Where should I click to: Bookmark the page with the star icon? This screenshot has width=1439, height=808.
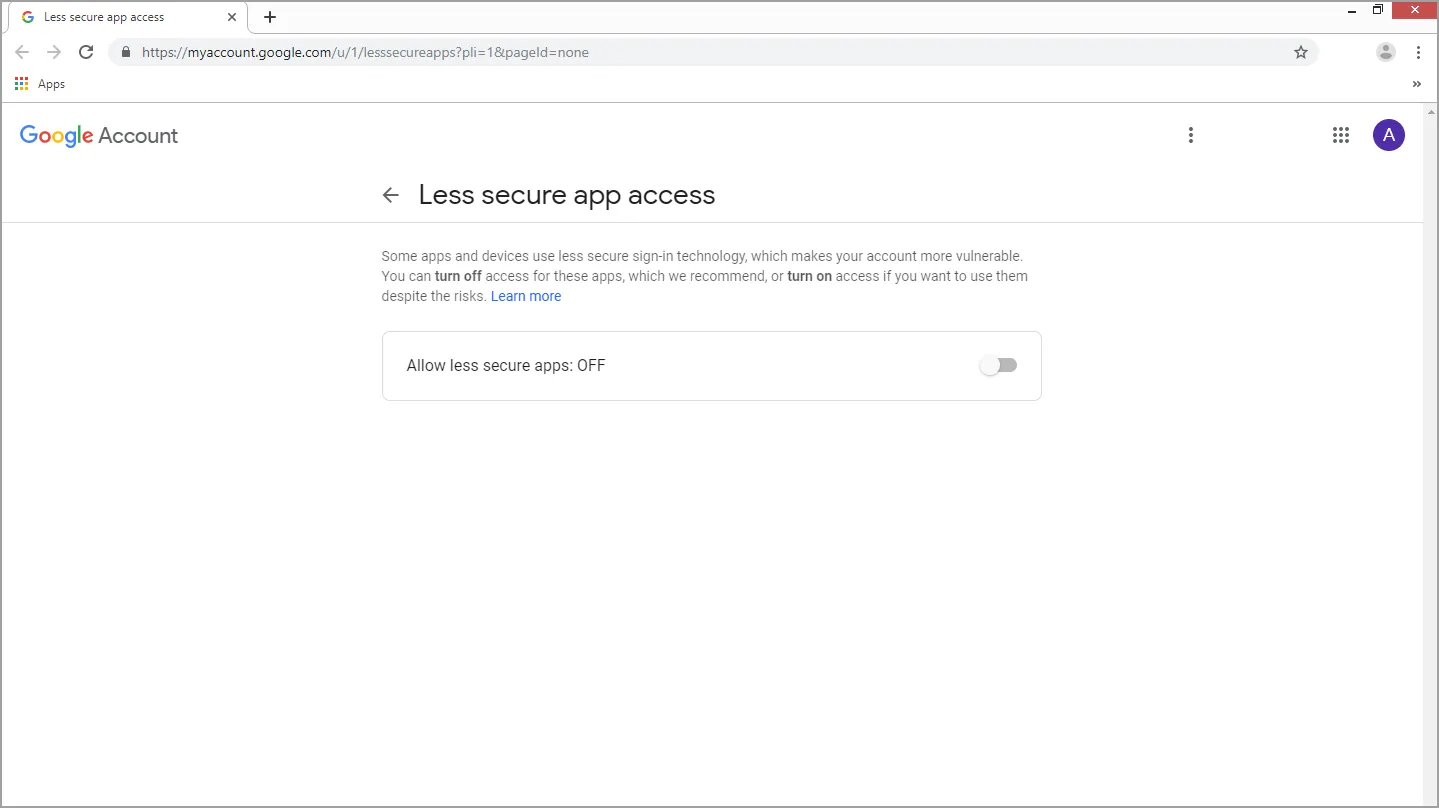pos(1300,52)
